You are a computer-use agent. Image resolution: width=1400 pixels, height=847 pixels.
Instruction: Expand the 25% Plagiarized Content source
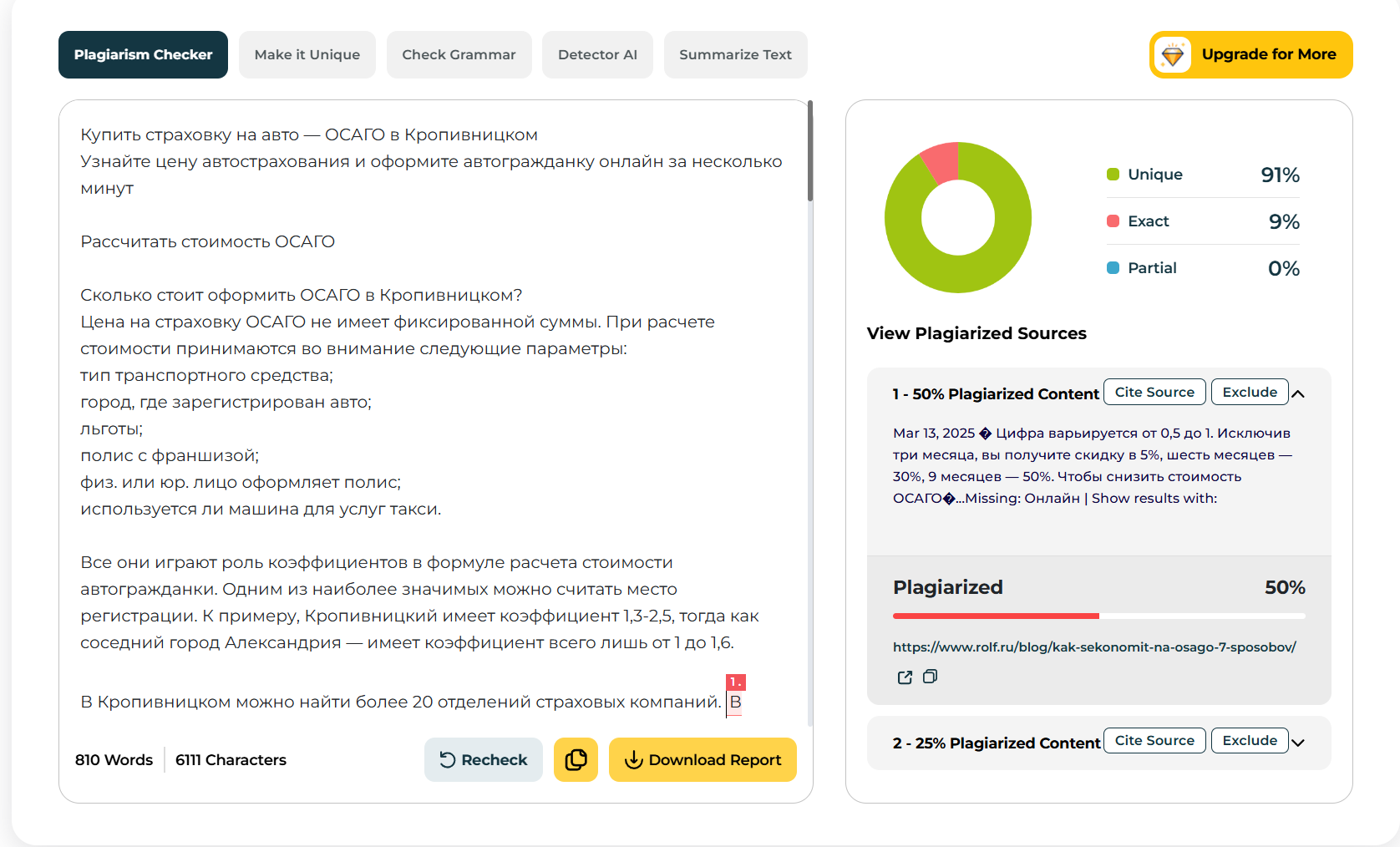tap(1298, 742)
